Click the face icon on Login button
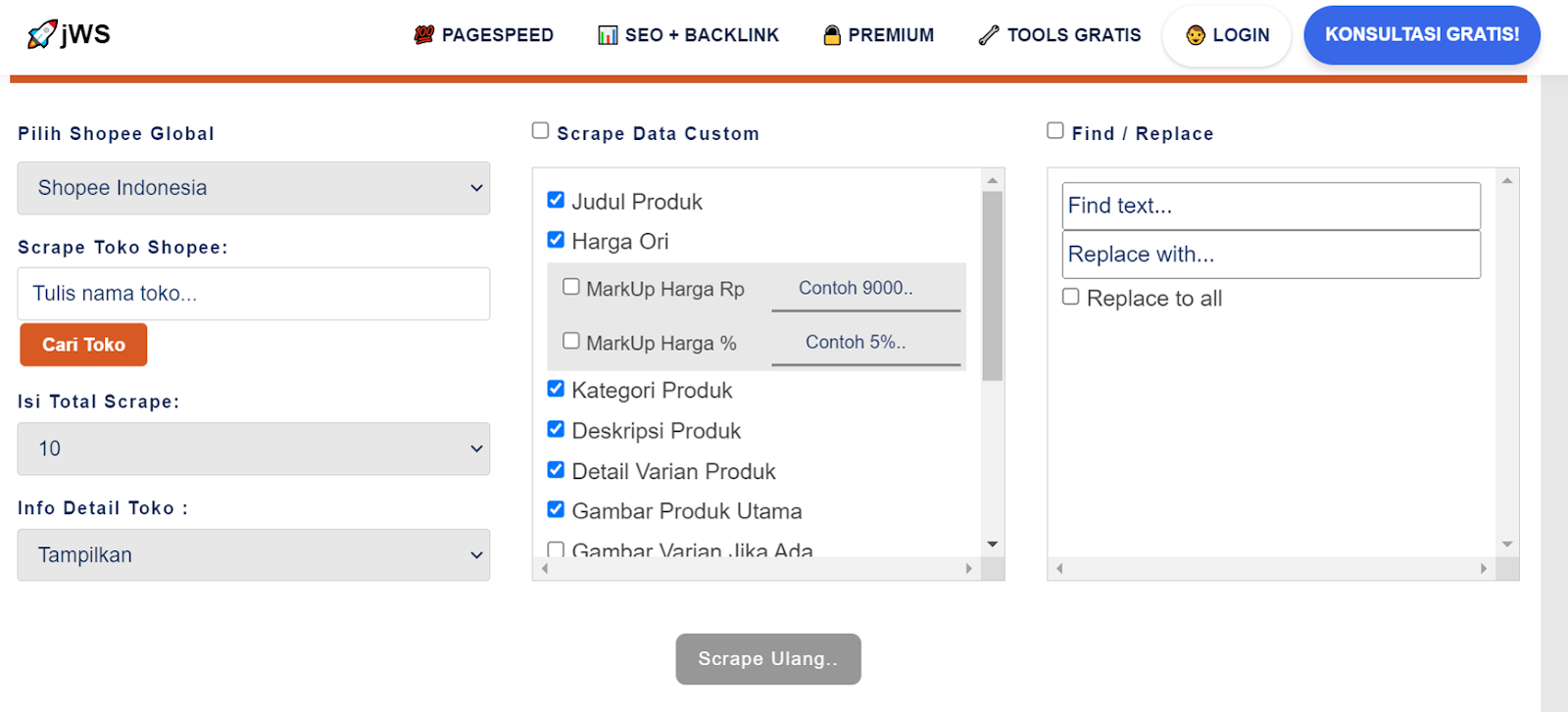Image resolution: width=1568 pixels, height=712 pixels. (1196, 35)
